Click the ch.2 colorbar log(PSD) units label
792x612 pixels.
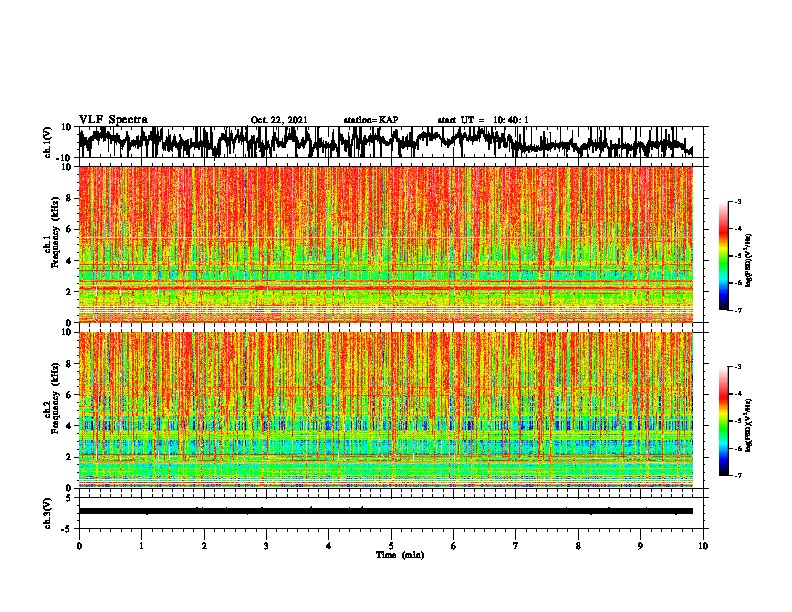[749, 426]
